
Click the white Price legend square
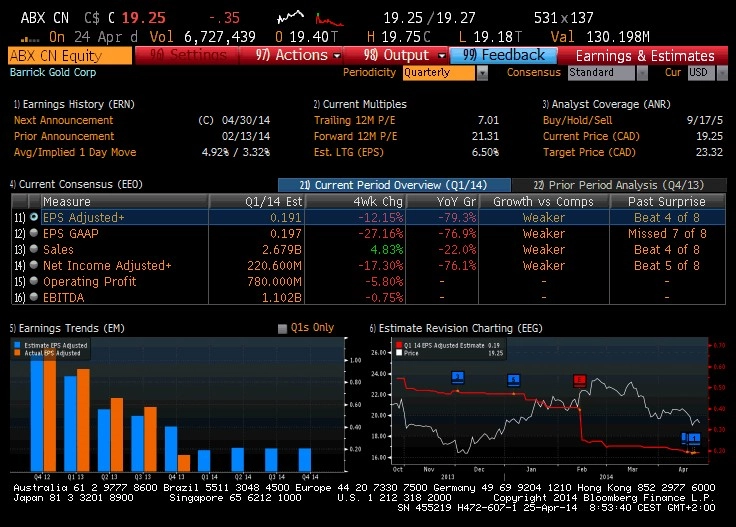[399, 353]
